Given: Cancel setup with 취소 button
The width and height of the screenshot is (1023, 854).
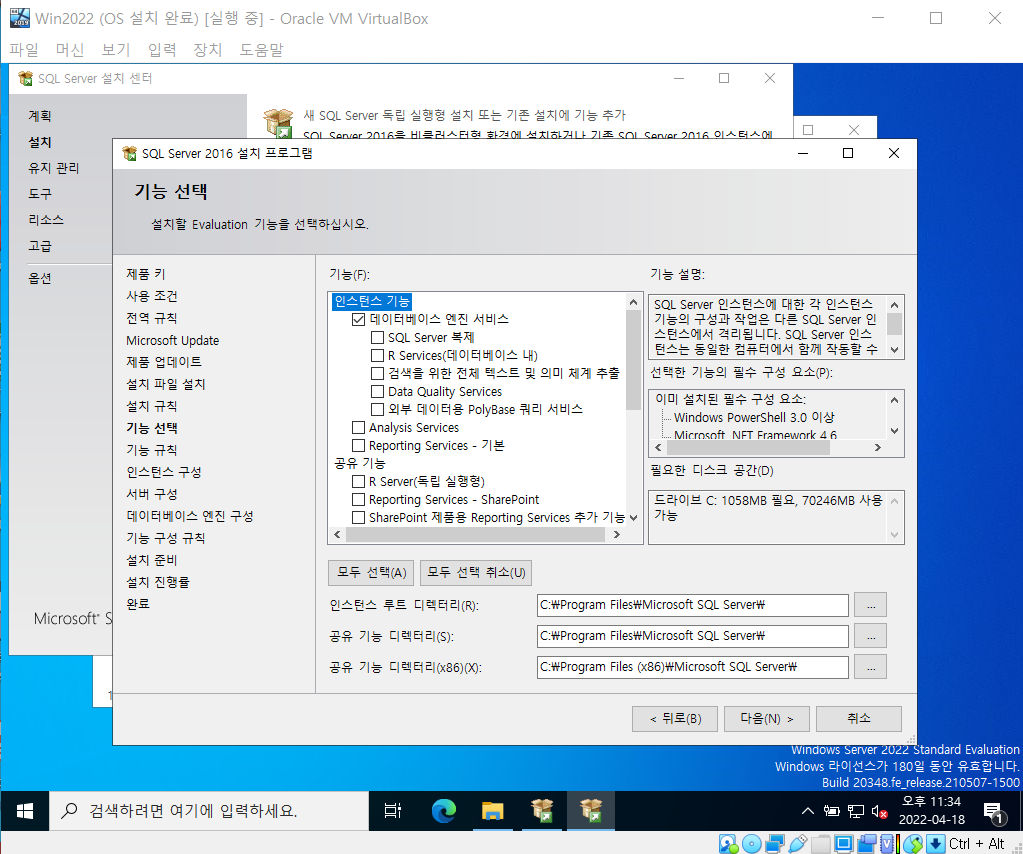Looking at the screenshot, I should click(859, 719).
